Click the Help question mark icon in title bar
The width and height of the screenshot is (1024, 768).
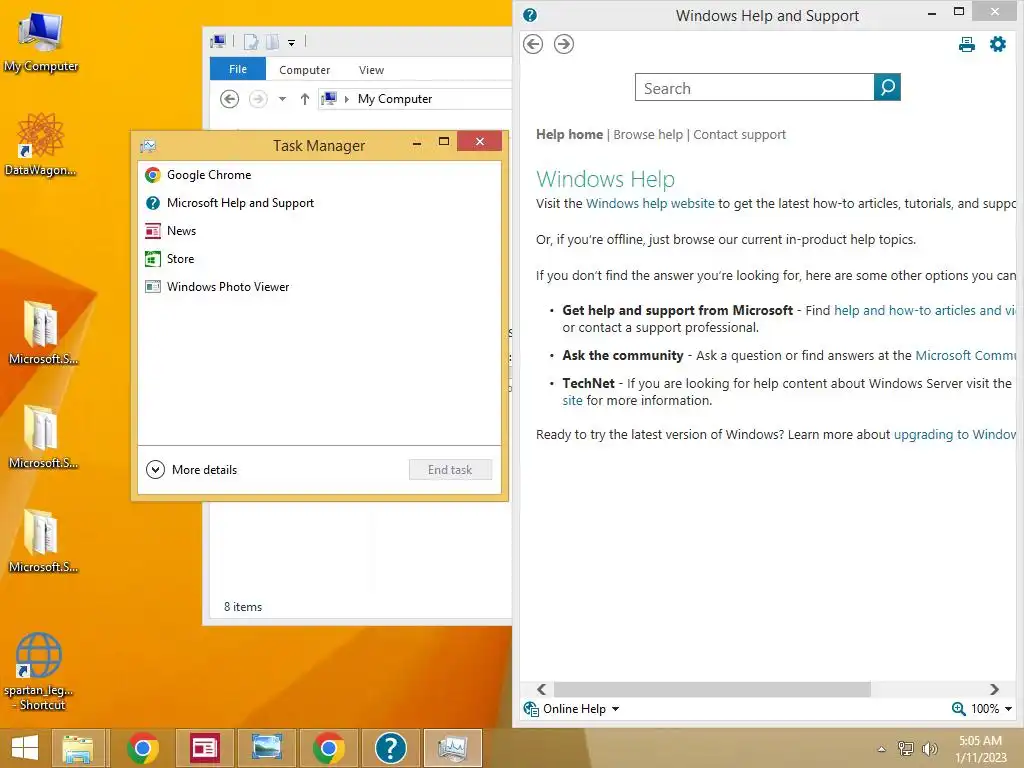[530, 15]
